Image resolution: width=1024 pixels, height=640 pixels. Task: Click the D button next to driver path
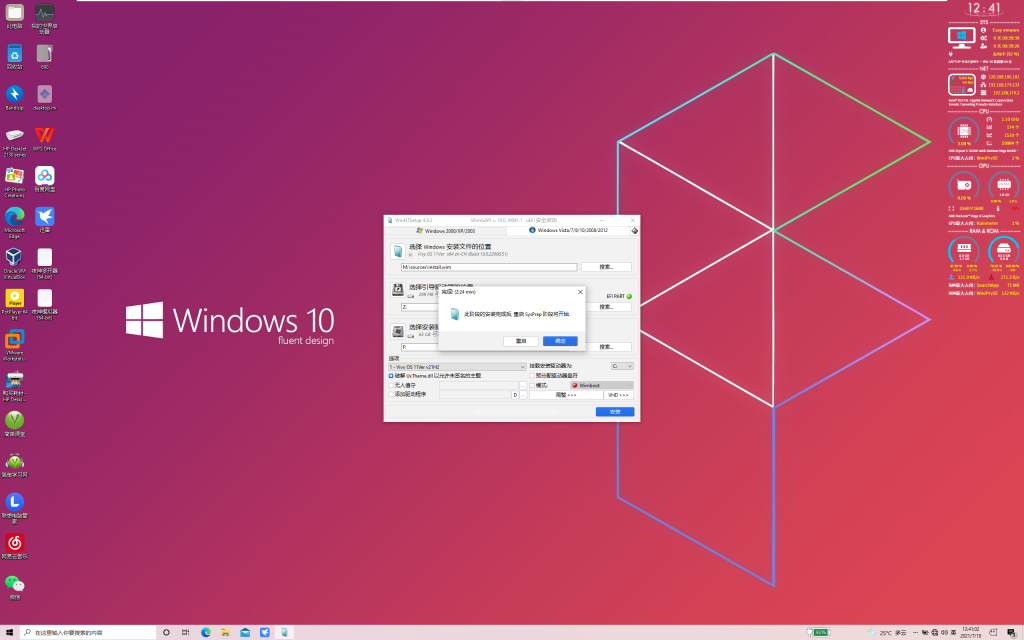(x=515, y=394)
